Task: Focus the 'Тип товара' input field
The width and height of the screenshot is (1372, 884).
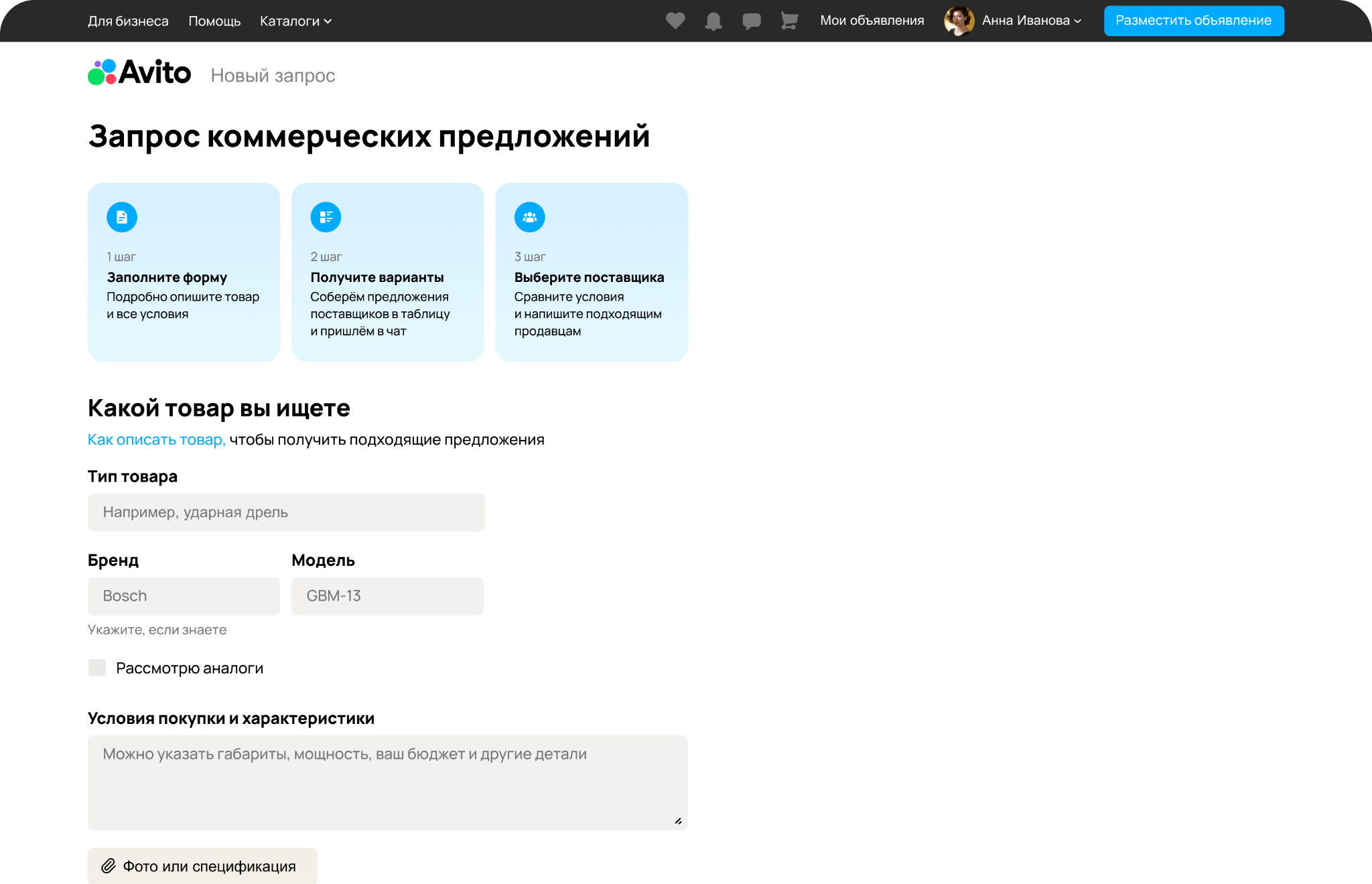Action: pyautogui.click(x=286, y=512)
